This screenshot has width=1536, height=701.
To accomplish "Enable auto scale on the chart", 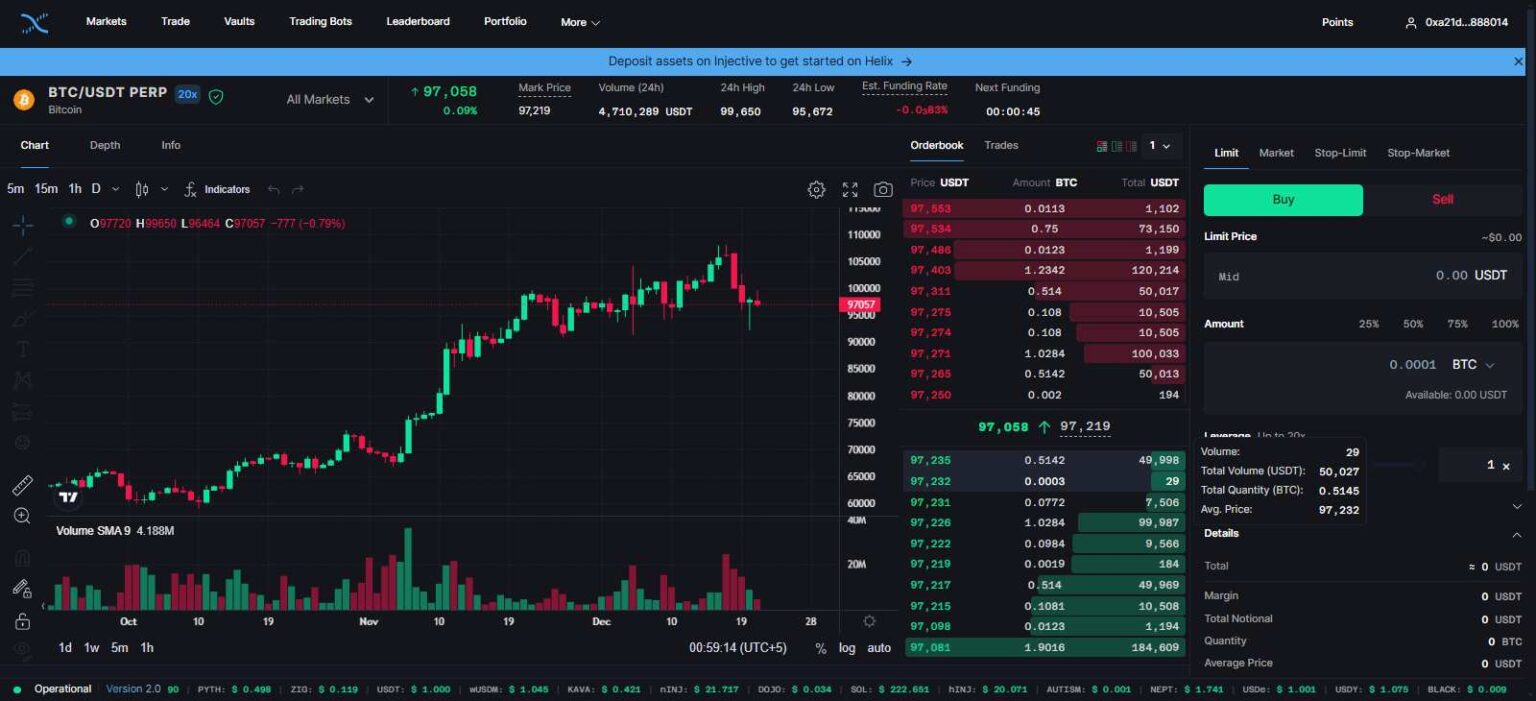I will [x=877, y=648].
